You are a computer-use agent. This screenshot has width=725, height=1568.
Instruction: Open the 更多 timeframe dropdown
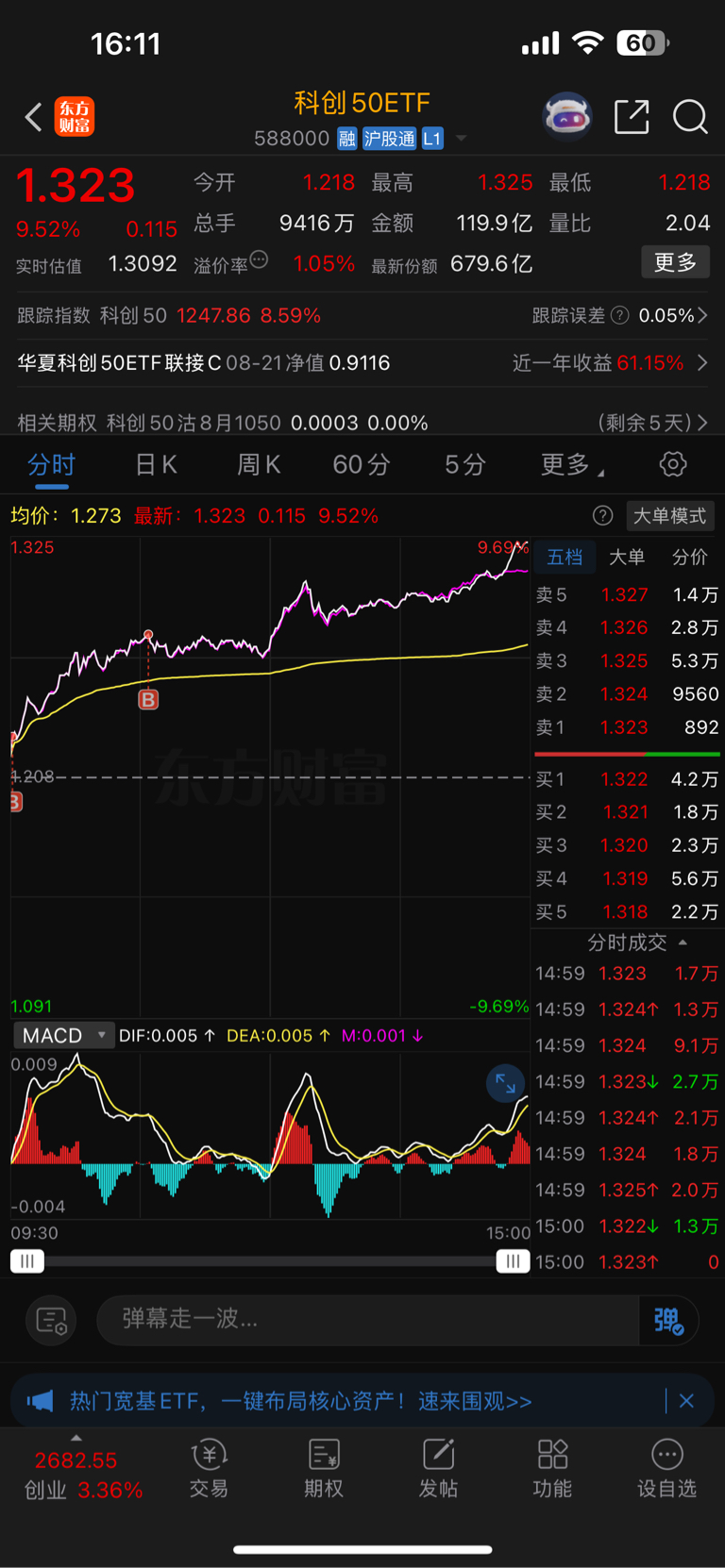pos(572,464)
